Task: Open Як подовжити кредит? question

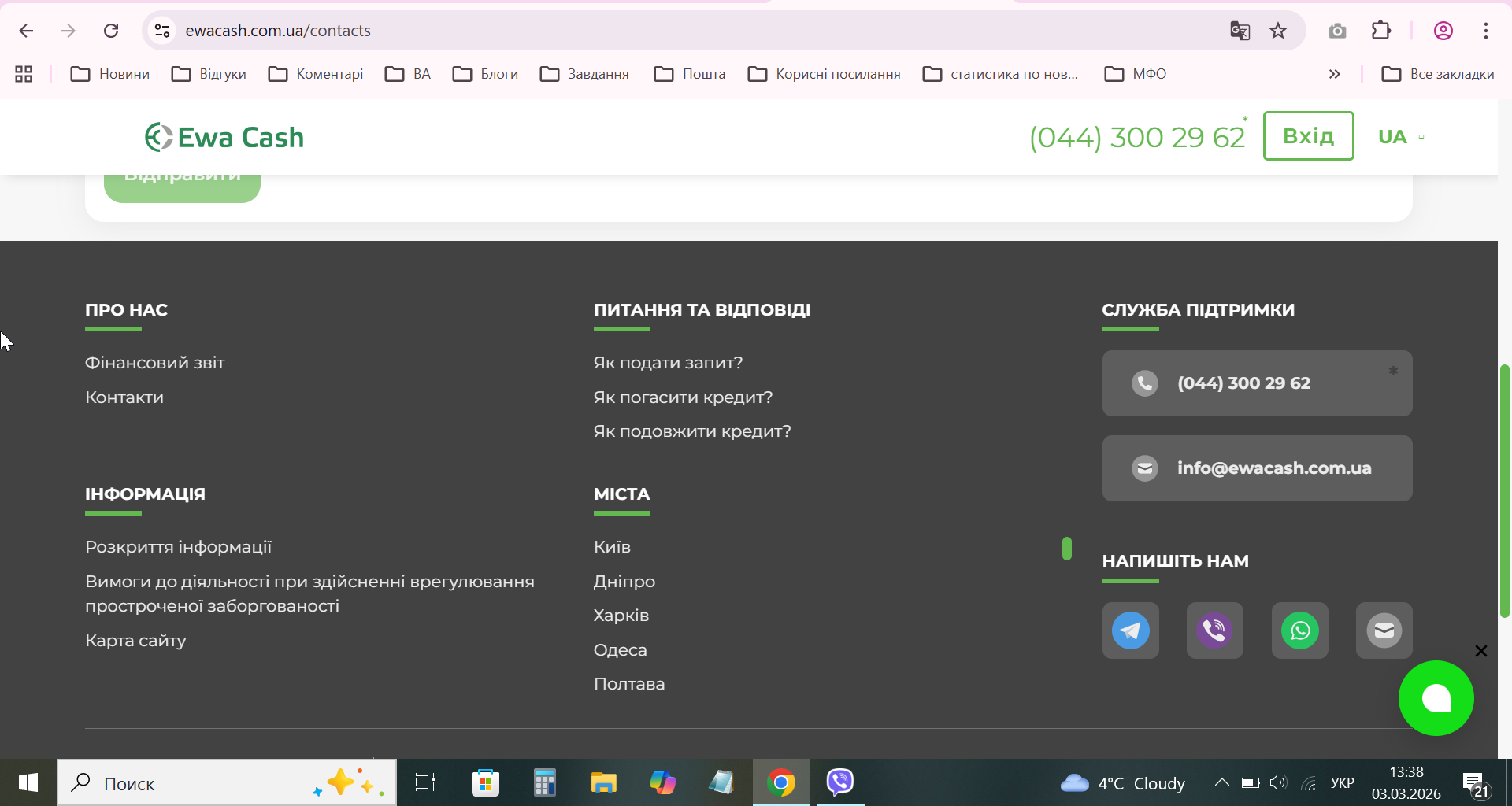Action: (x=692, y=431)
